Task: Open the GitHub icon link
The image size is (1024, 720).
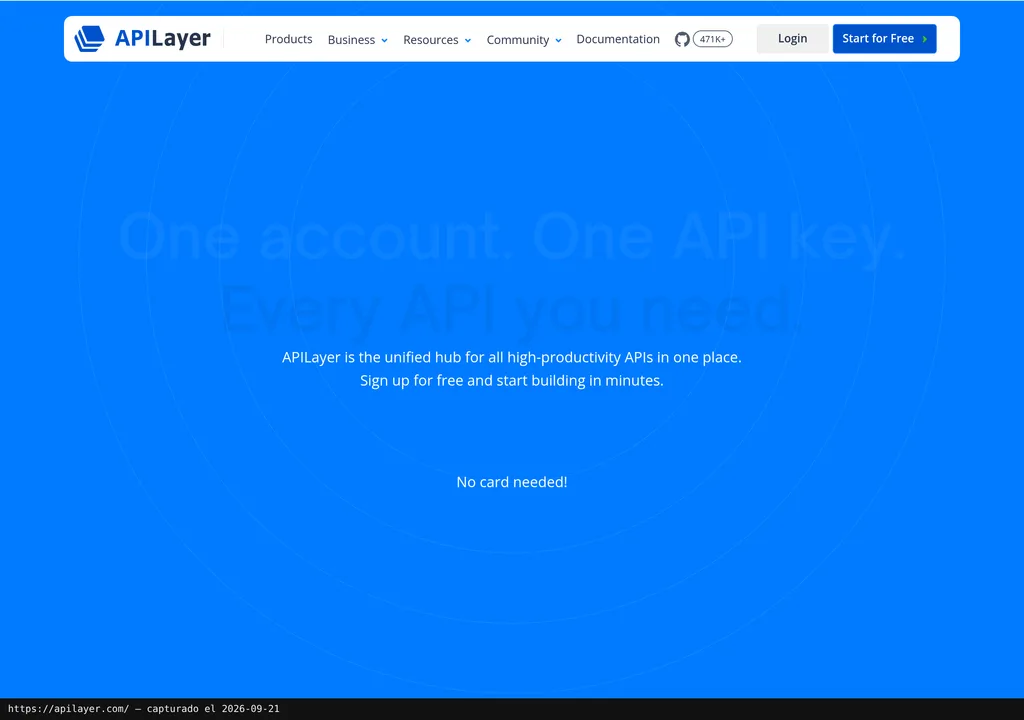Action: (682, 39)
